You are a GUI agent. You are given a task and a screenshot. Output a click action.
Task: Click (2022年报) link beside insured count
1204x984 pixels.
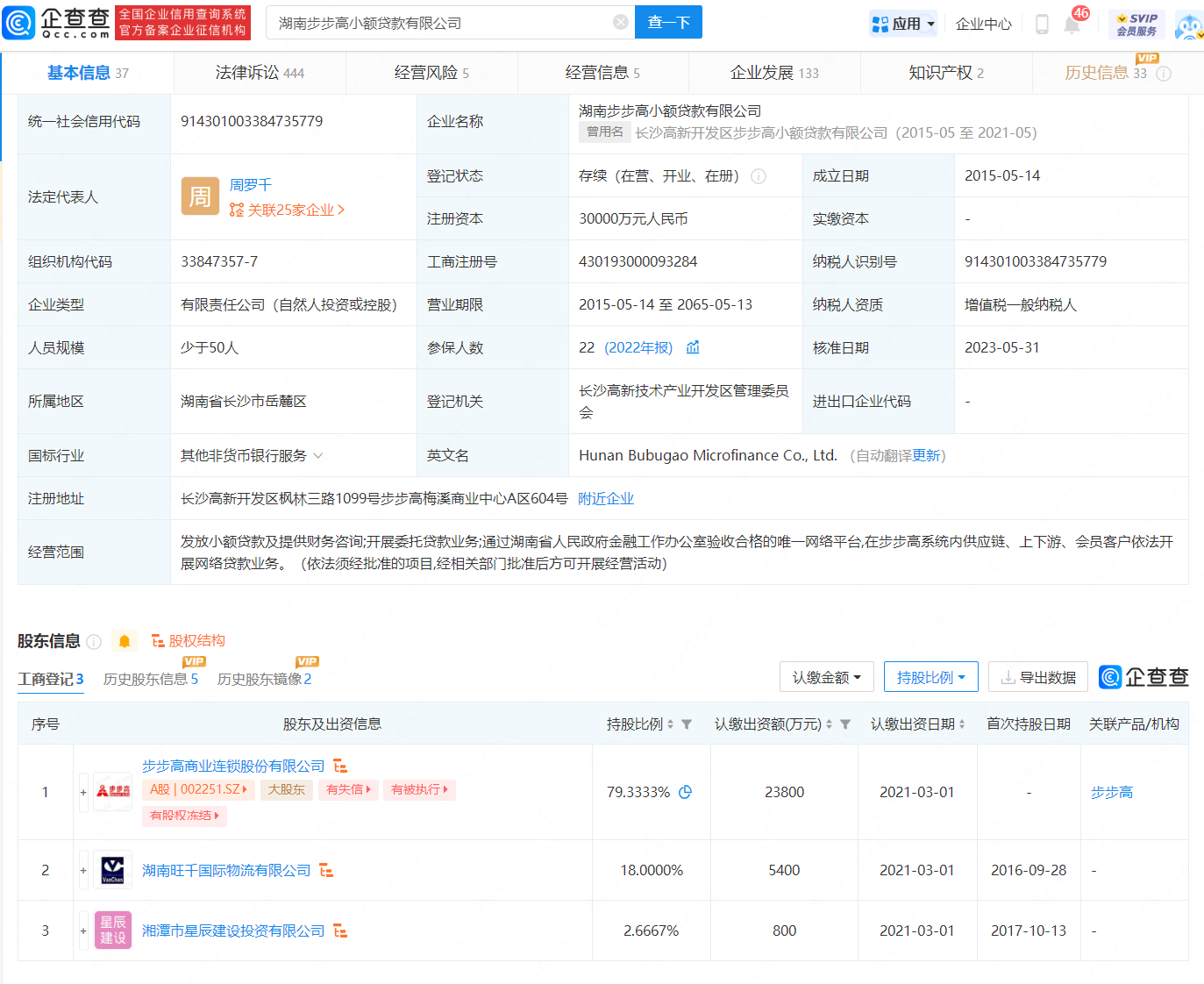point(638,348)
